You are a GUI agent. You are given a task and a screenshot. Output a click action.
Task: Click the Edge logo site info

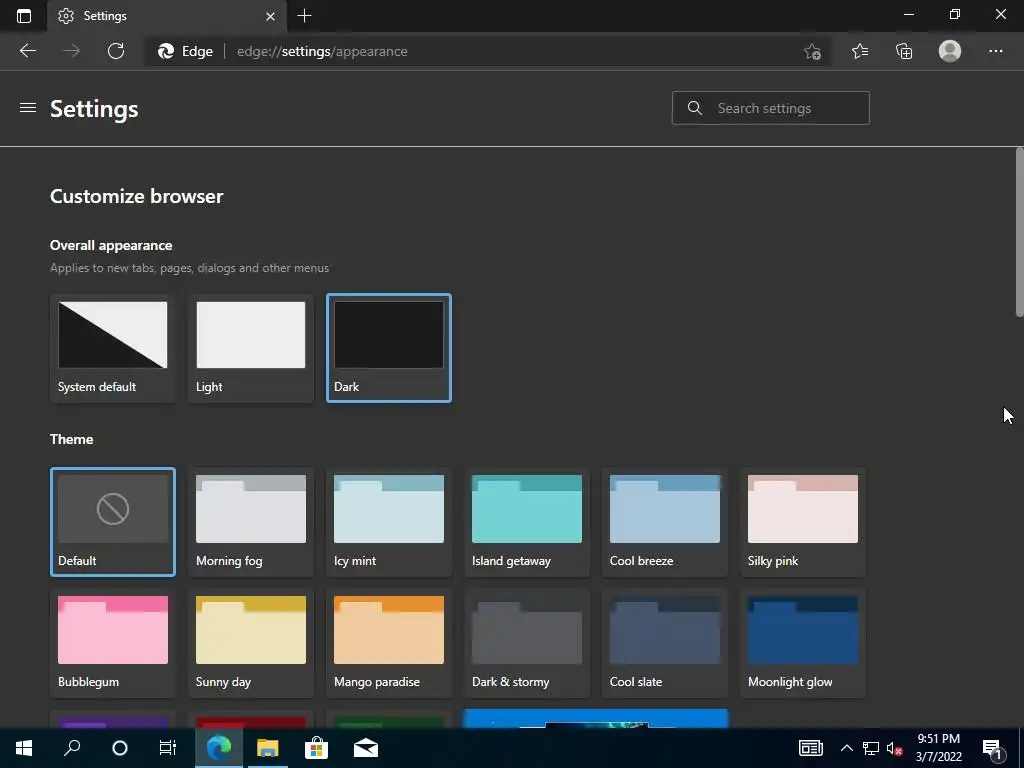(185, 51)
